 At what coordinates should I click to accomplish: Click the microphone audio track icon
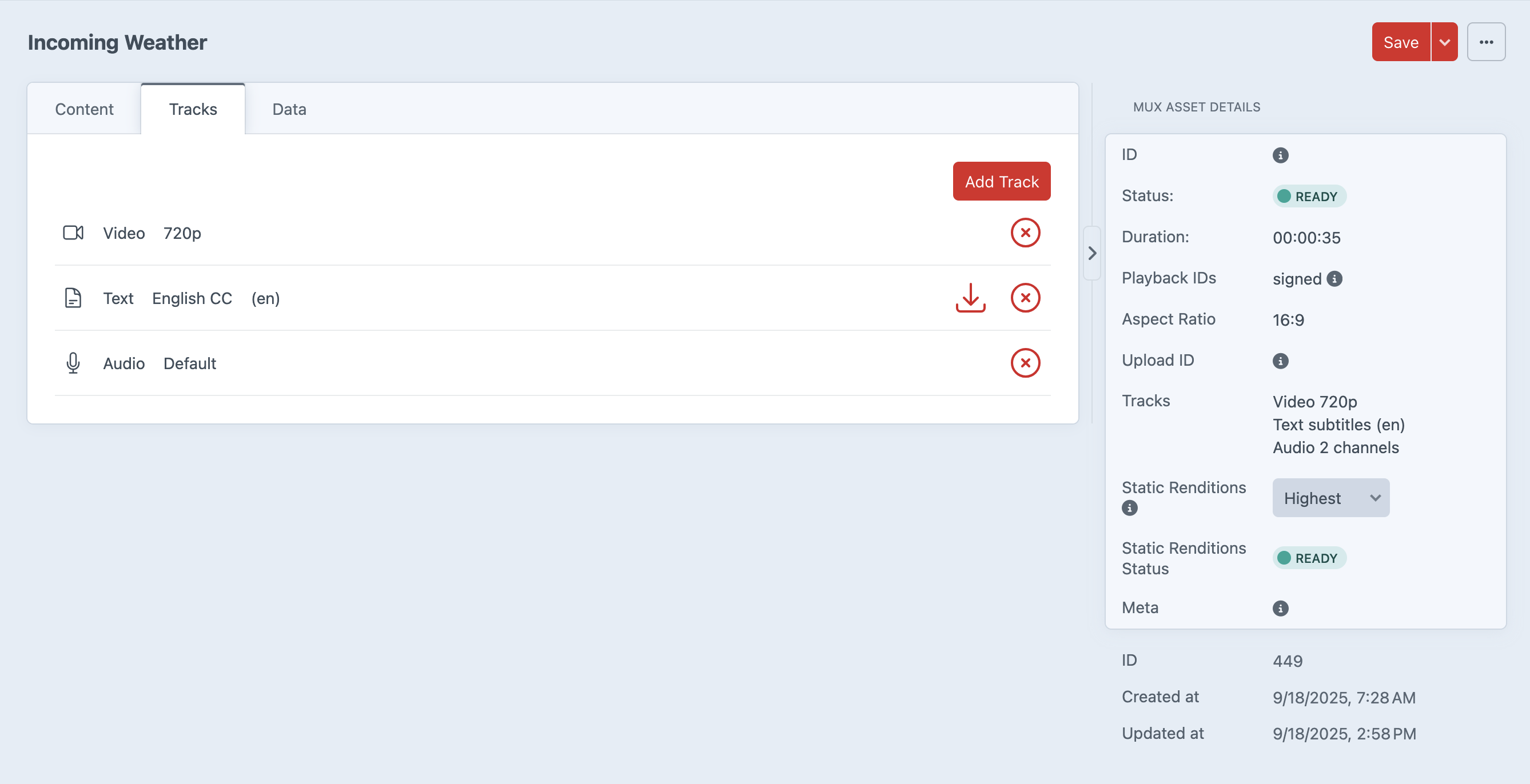(73, 363)
